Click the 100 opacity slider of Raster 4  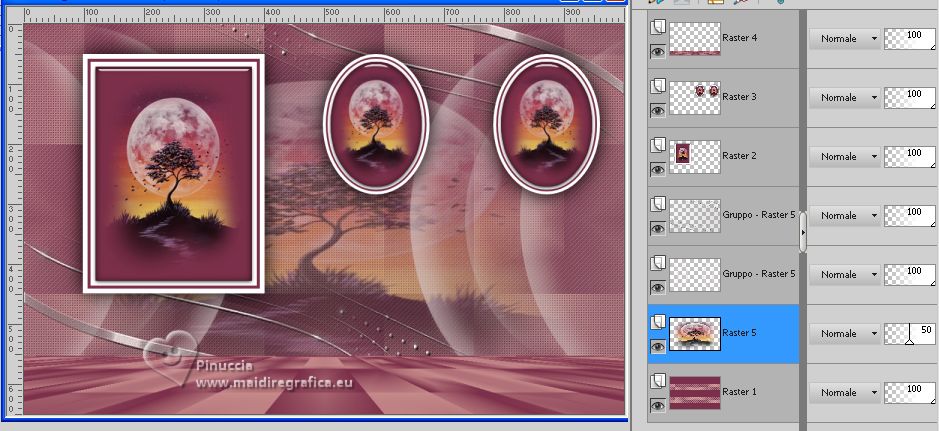click(x=910, y=38)
